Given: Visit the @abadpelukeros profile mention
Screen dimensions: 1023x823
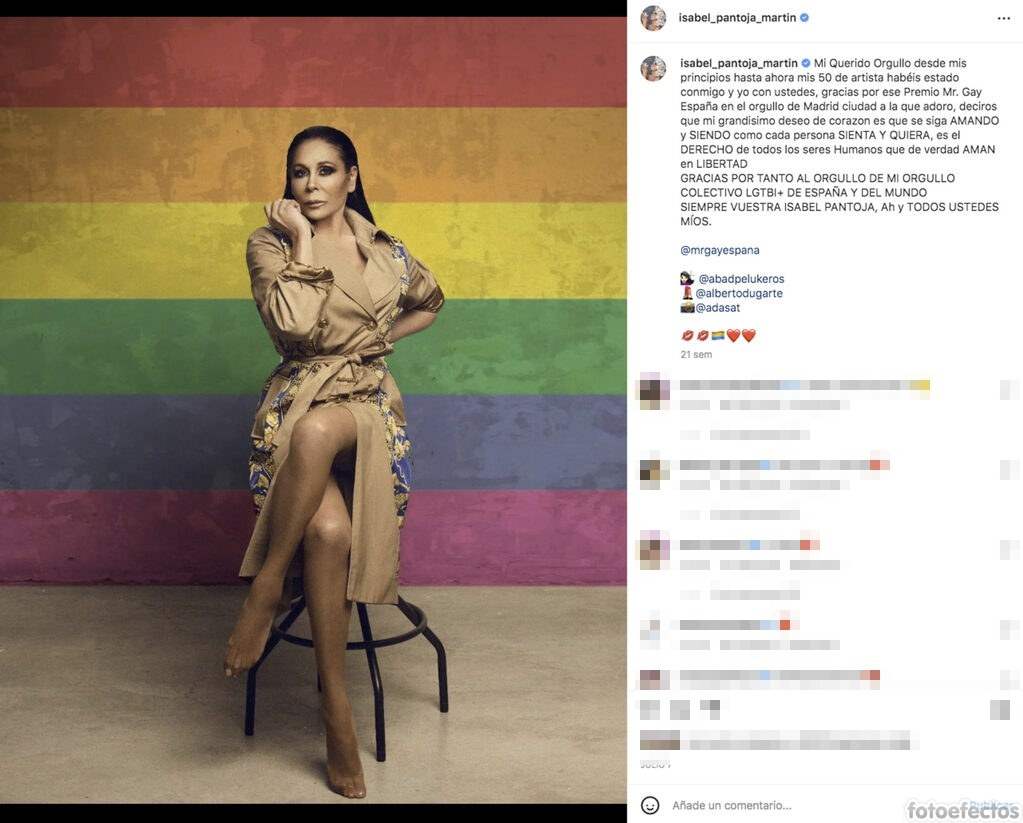Looking at the screenshot, I should (x=741, y=279).
